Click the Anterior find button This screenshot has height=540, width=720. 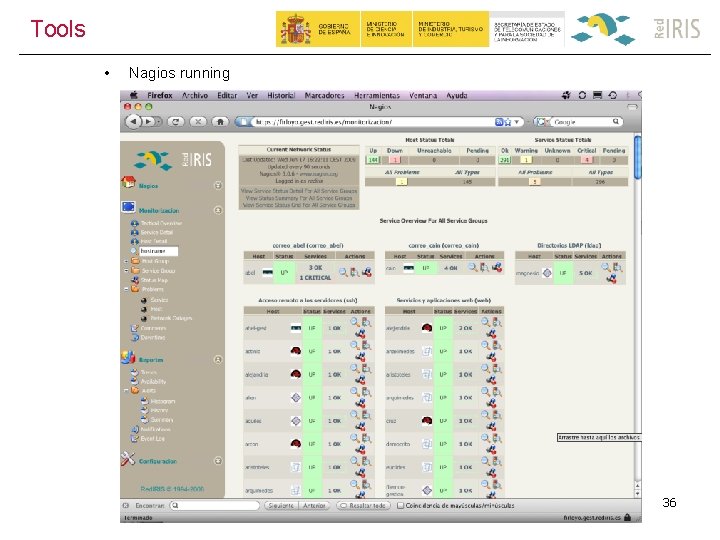(314, 505)
